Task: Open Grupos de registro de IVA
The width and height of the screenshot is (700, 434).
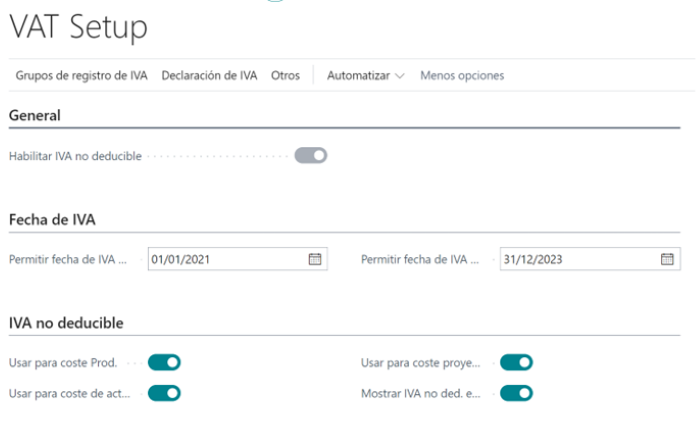Action: tap(81, 75)
